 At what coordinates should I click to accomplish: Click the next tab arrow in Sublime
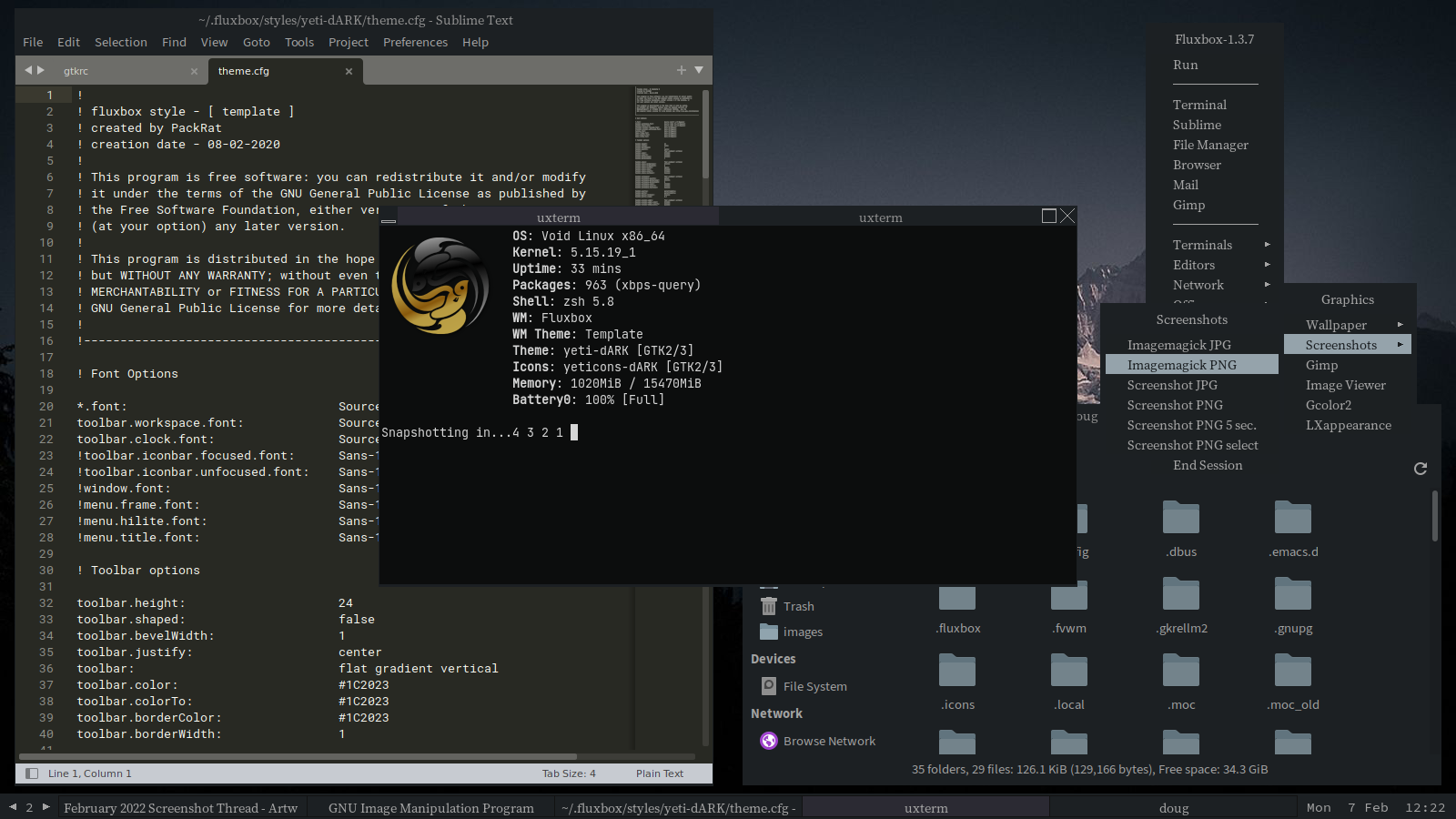41,70
